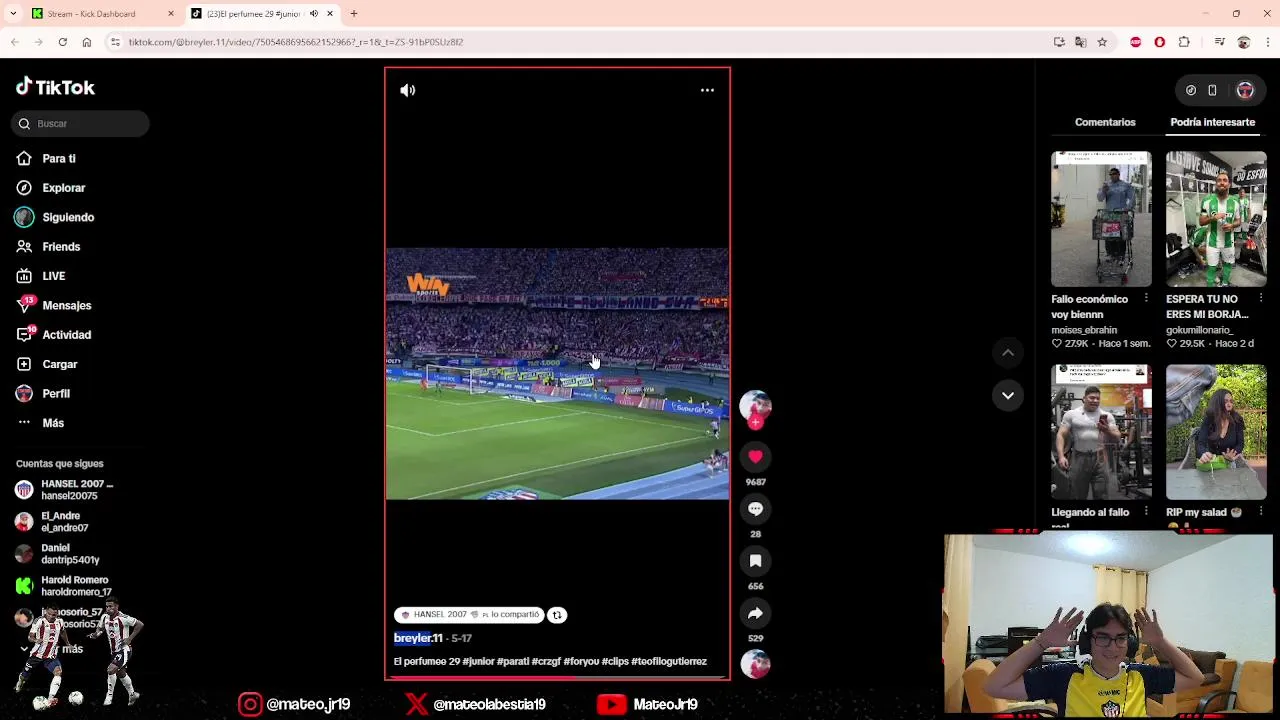Image resolution: width=1280 pixels, height=720 pixels.
Task: Open Mensajes inbox
Action: [54, 305]
